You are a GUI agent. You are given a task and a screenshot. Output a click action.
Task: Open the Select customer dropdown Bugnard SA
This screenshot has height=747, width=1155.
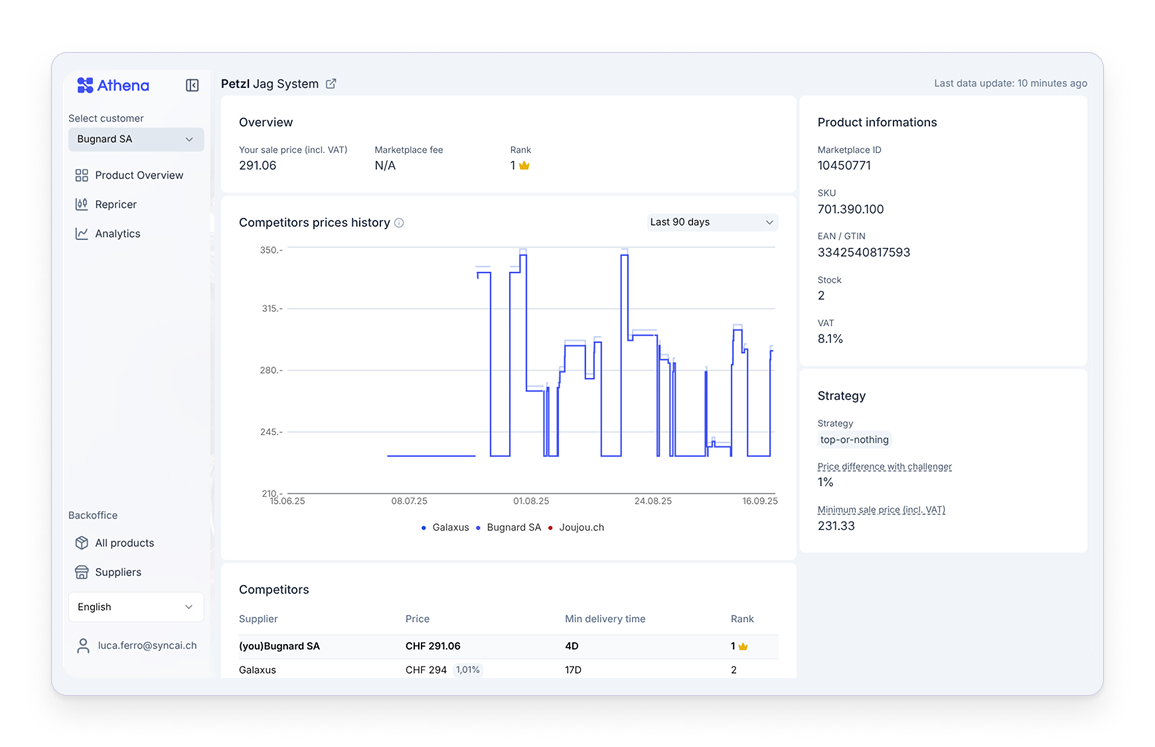tap(136, 139)
